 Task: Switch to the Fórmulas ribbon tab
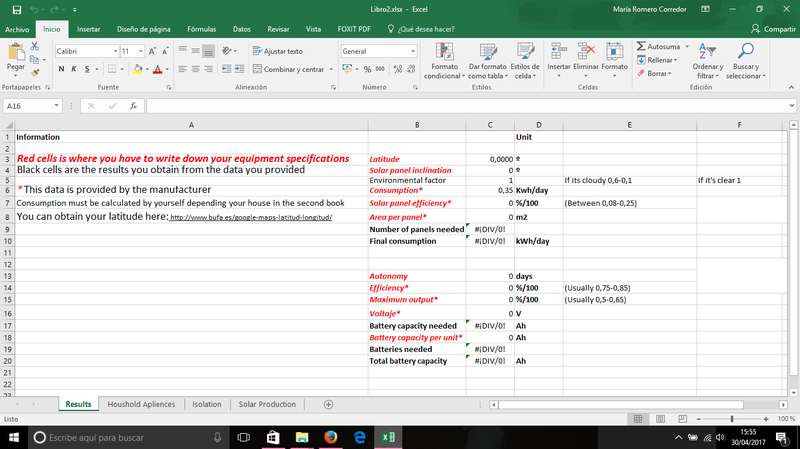[x=201, y=29]
